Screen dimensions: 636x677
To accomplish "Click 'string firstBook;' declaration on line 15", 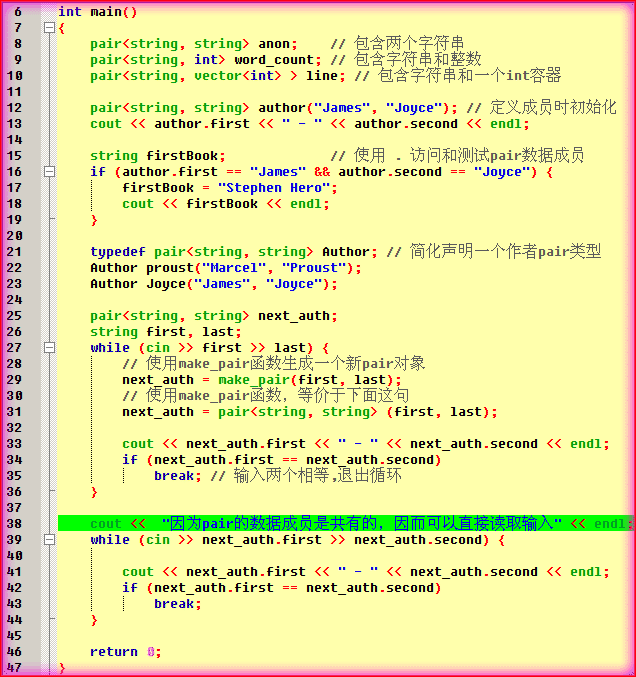I will [158, 156].
